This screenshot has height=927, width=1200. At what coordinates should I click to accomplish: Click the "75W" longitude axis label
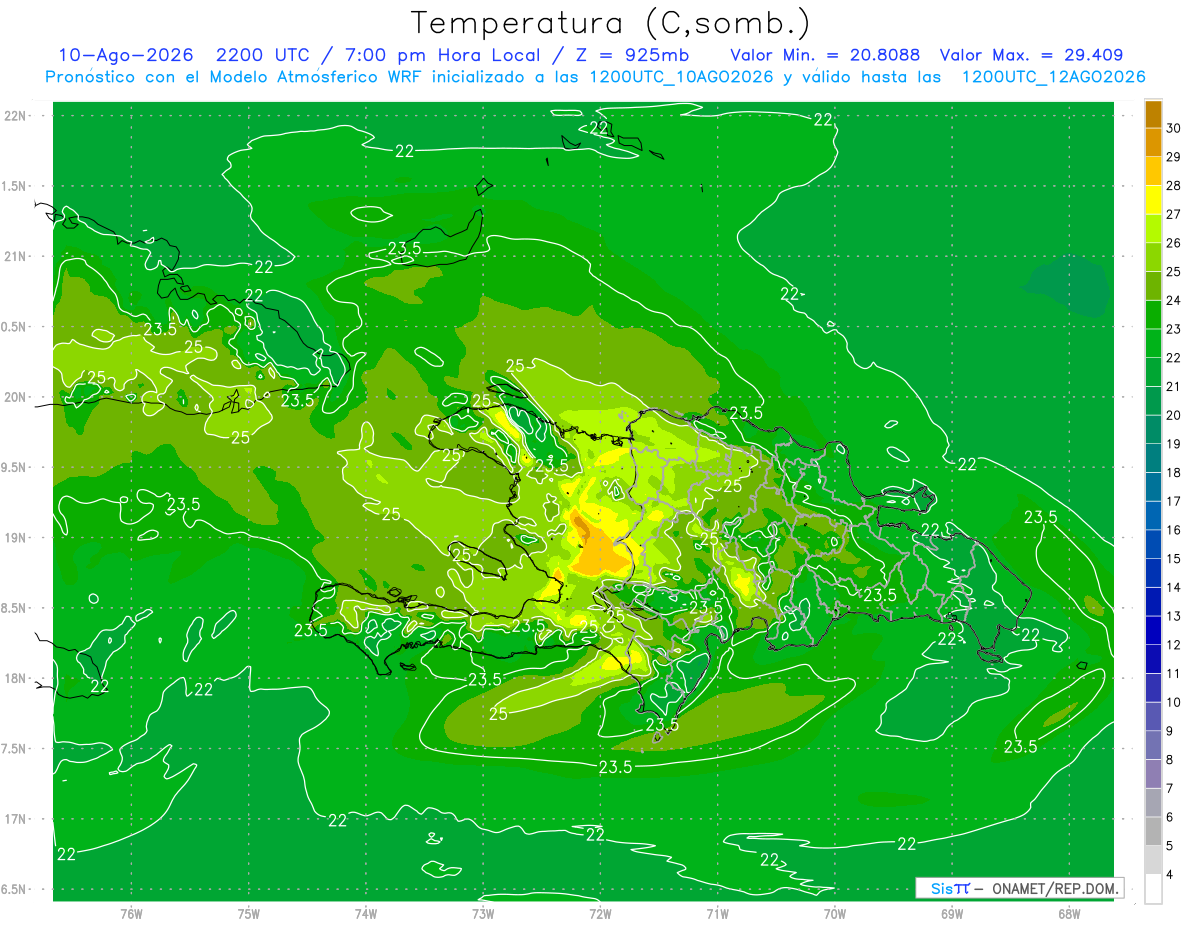[x=248, y=914]
